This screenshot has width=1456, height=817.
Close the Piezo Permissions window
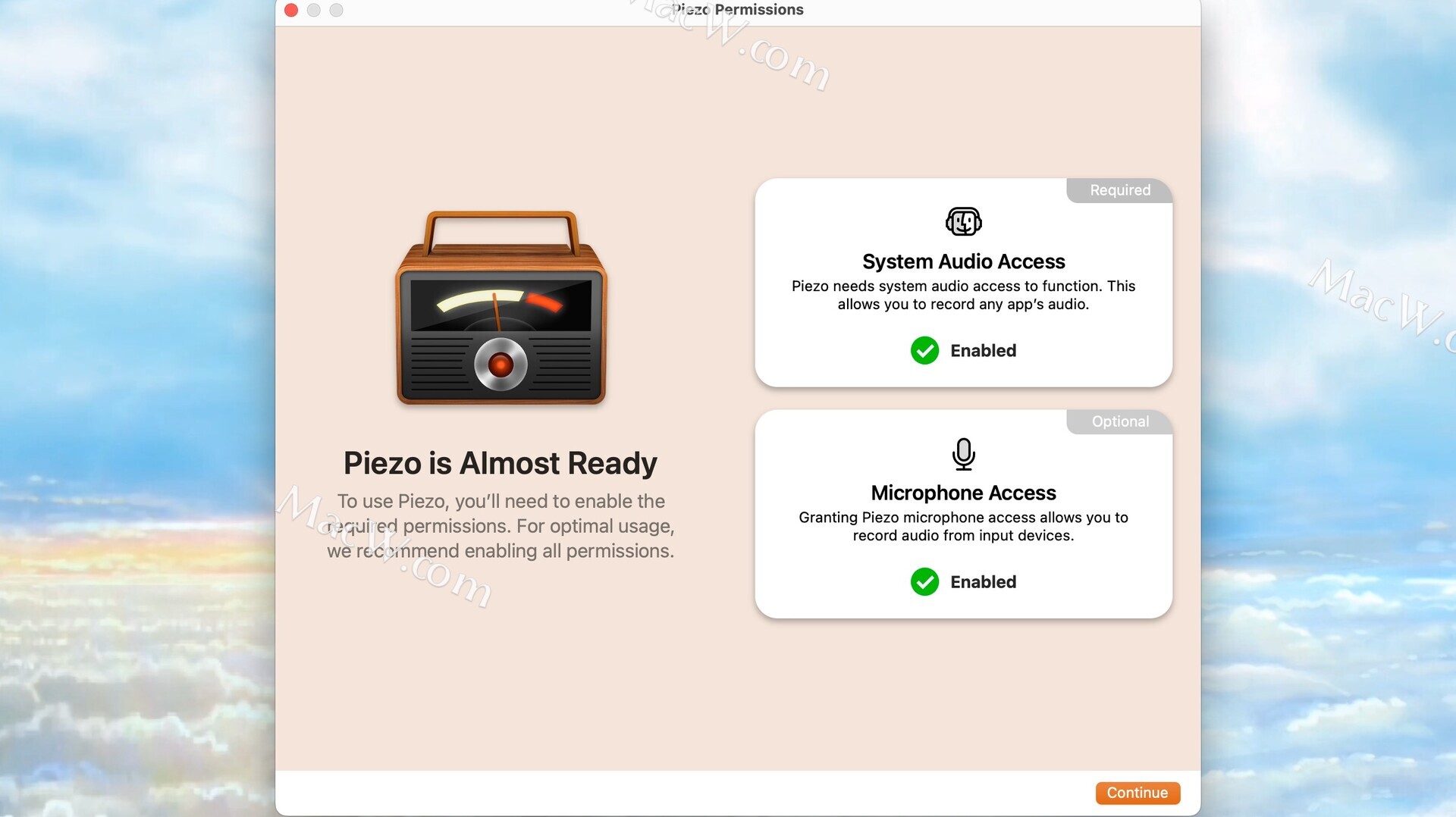291,10
